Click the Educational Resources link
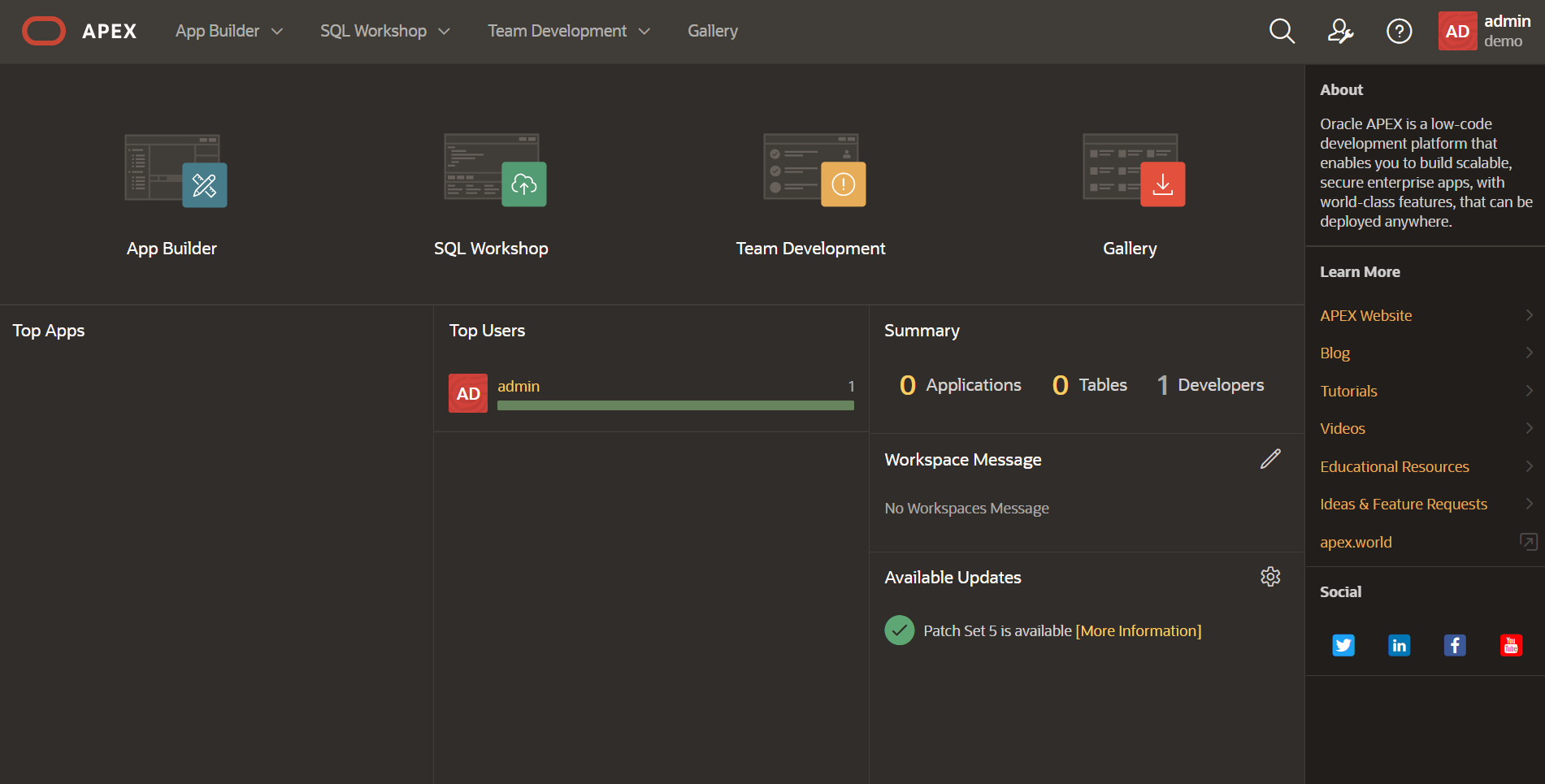 pyautogui.click(x=1394, y=466)
